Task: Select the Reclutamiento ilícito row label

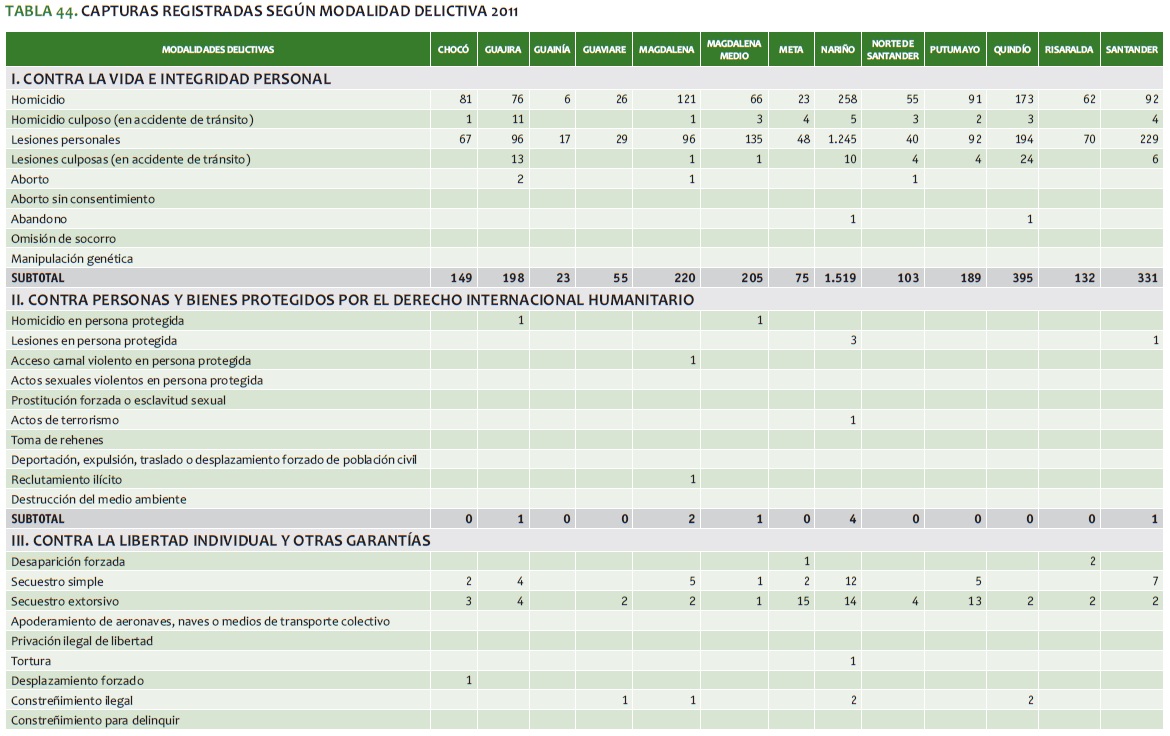Action: [66, 480]
